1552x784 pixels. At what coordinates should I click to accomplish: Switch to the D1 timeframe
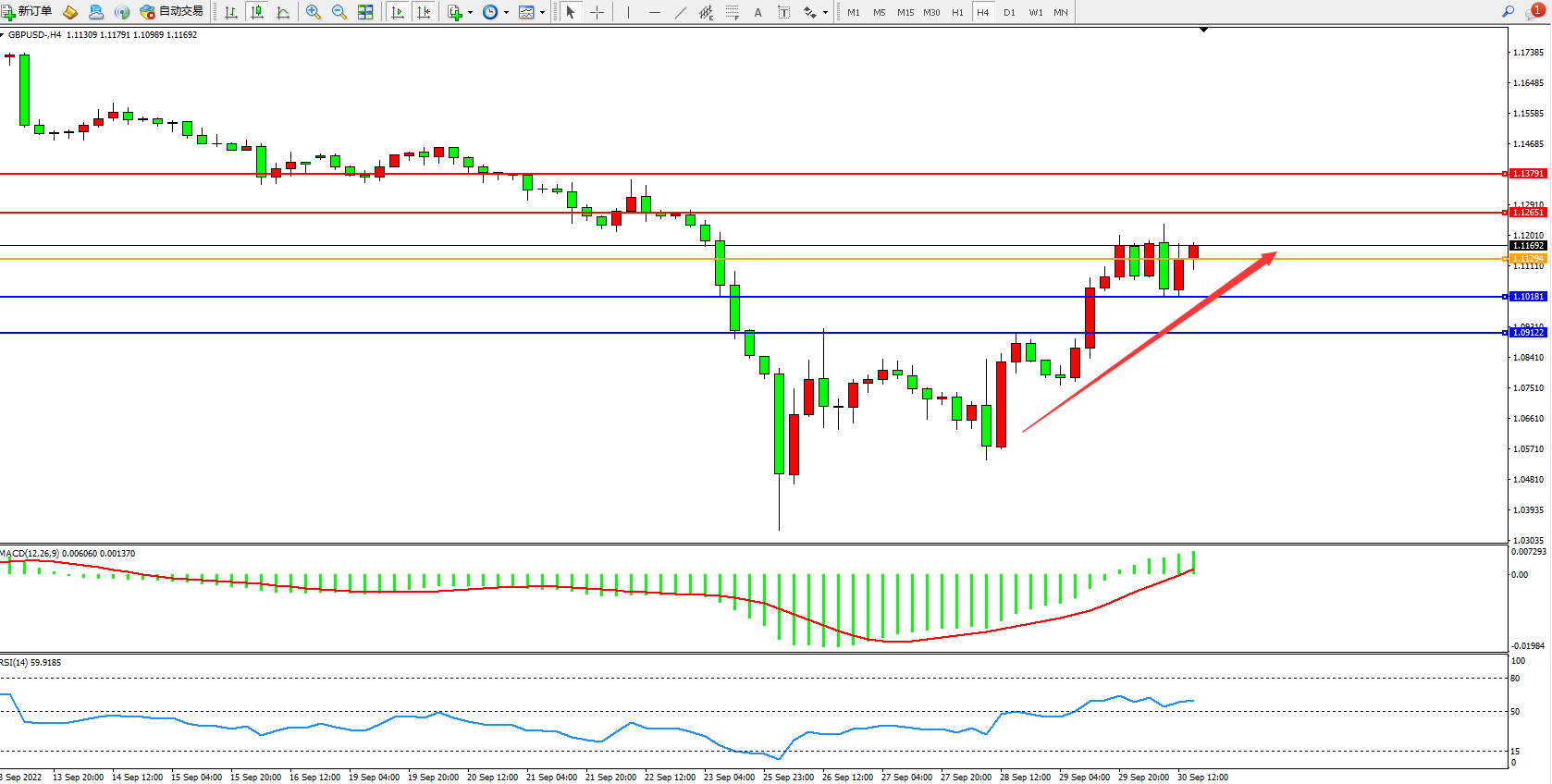1009,12
